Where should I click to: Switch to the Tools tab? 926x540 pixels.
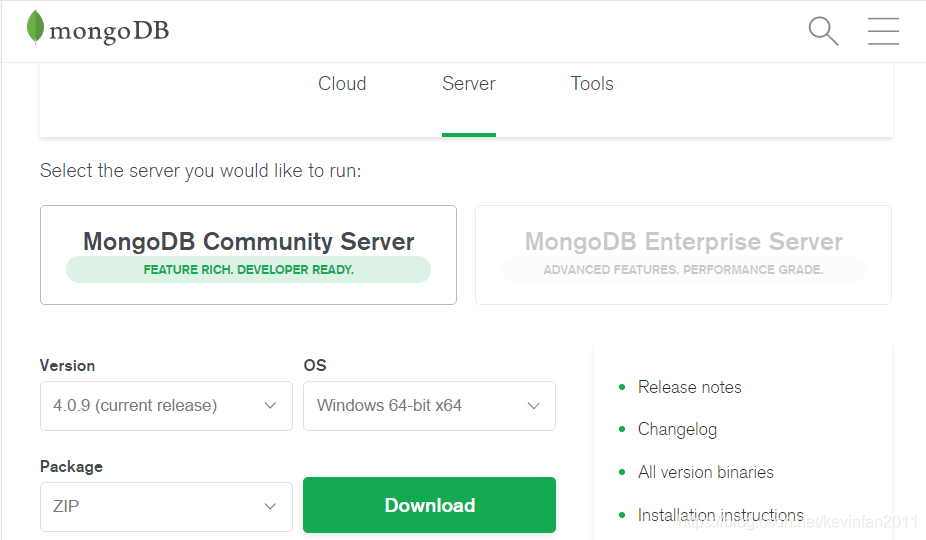click(x=592, y=83)
